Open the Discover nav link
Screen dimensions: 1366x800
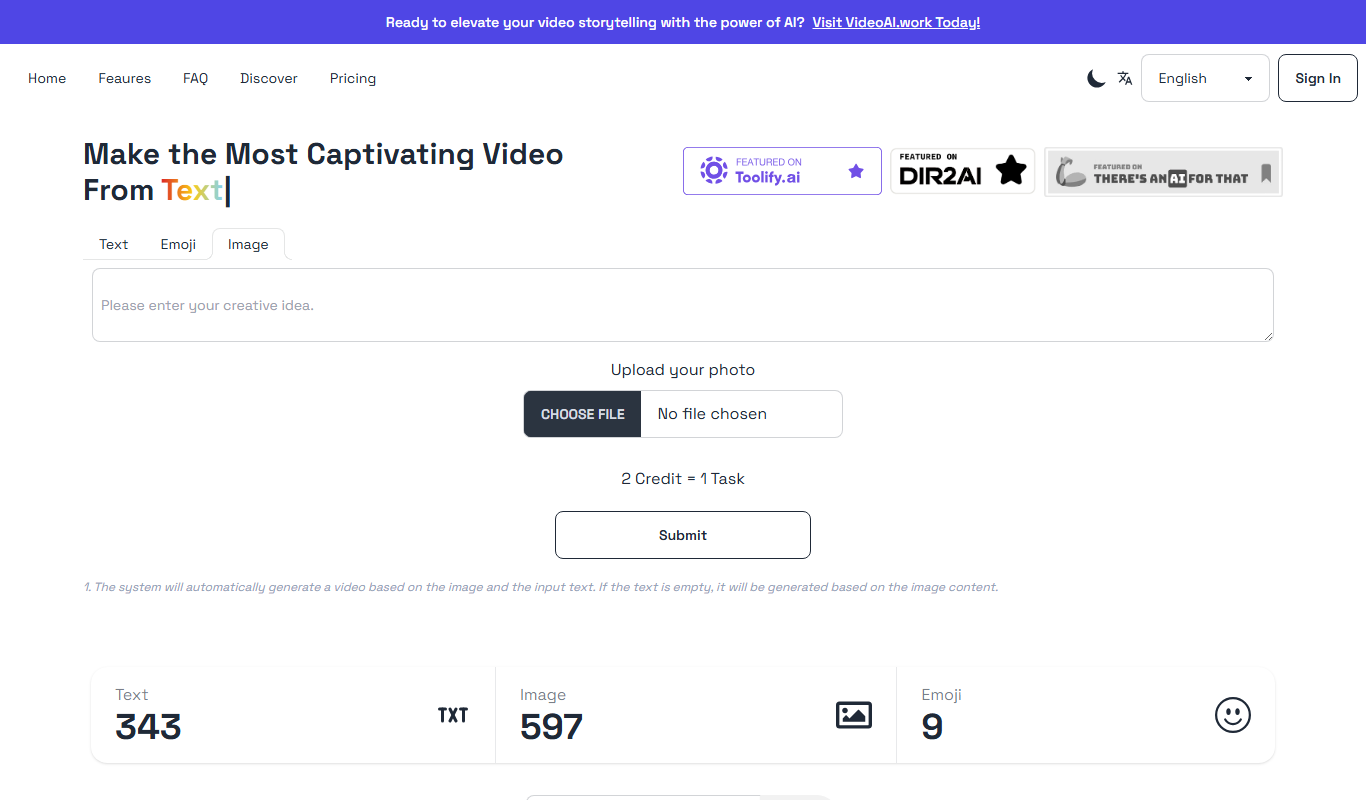point(269,78)
